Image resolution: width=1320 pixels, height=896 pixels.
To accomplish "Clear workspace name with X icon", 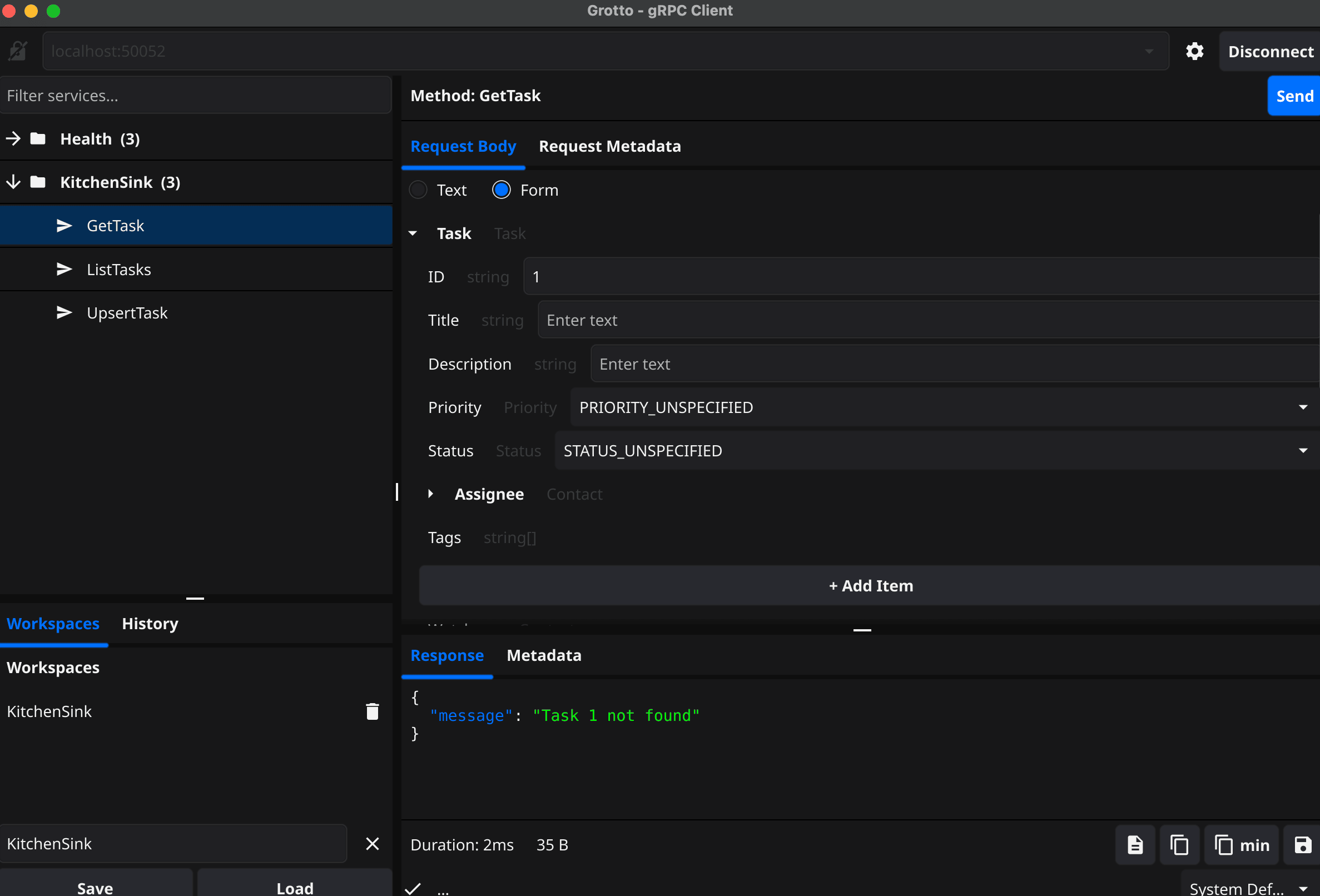I will click(x=372, y=844).
